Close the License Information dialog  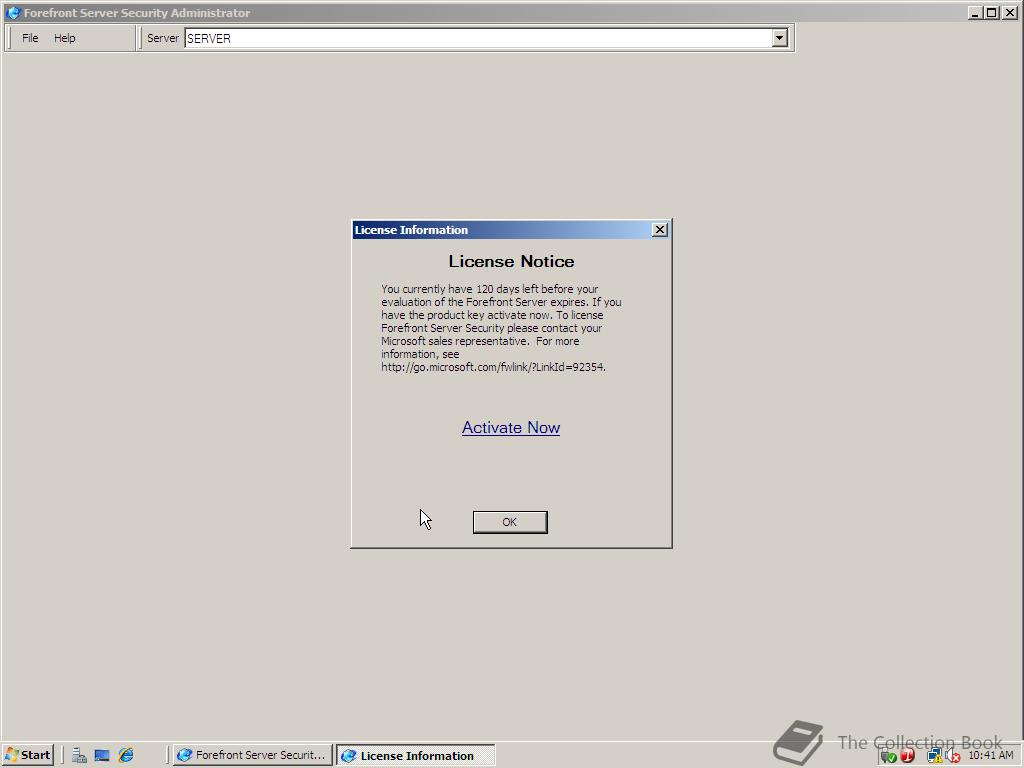click(660, 229)
